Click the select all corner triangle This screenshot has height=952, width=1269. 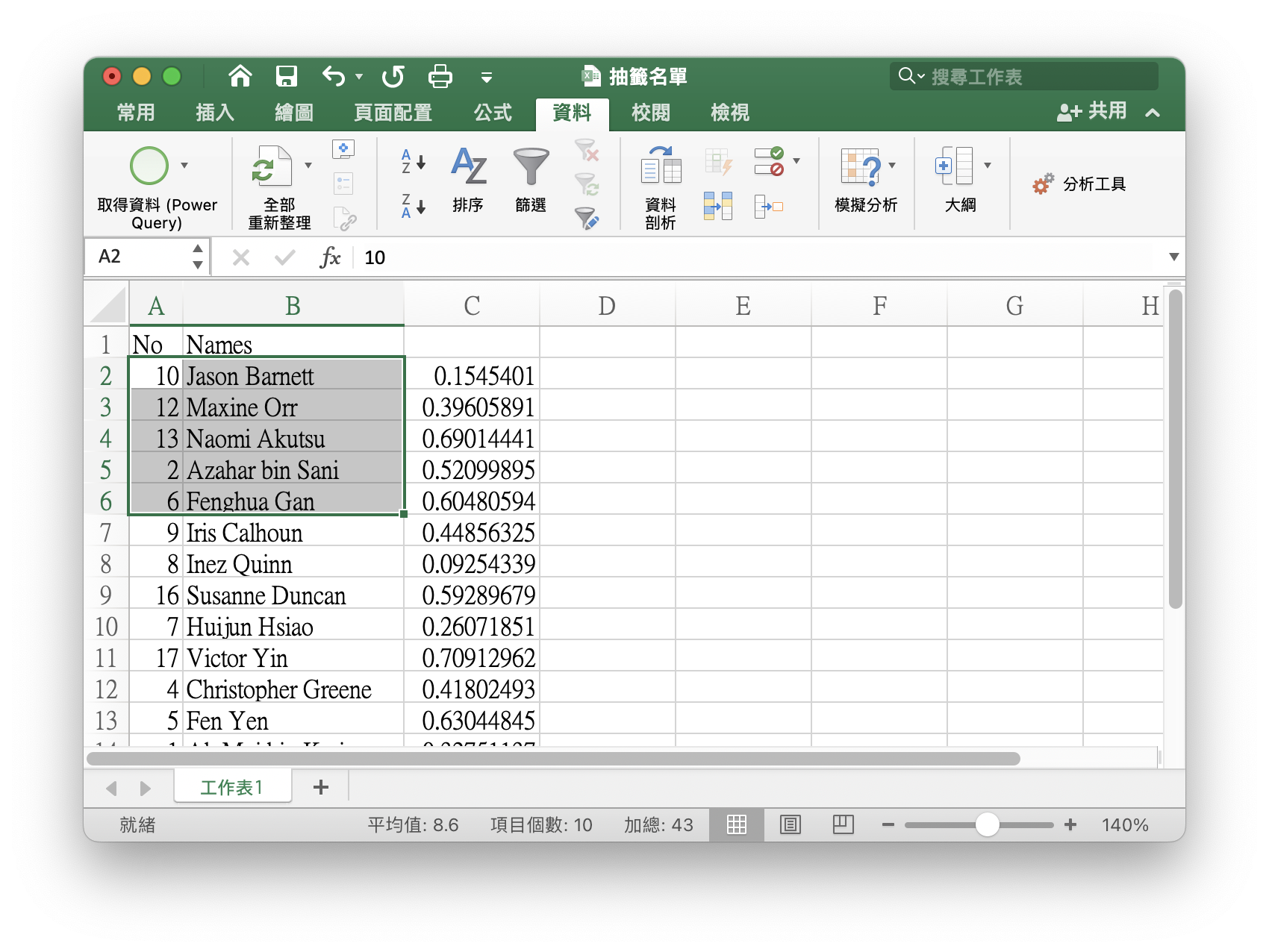click(108, 306)
